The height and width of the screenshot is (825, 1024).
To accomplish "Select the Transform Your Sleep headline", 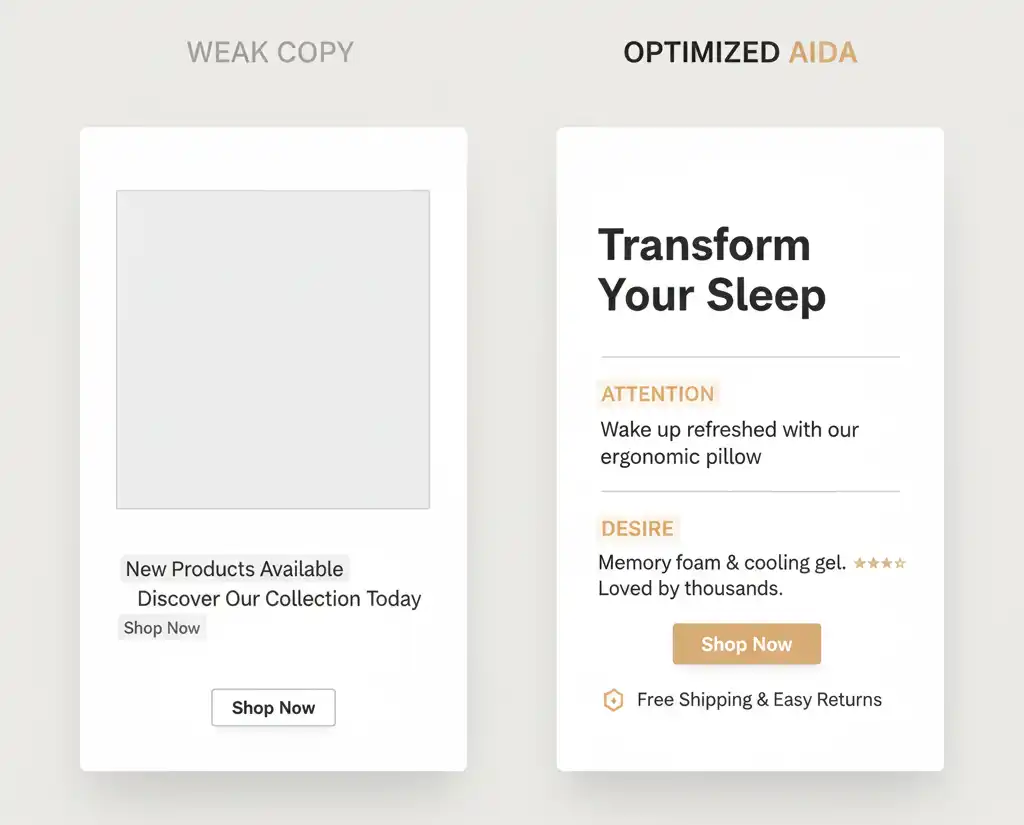I will click(x=712, y=270).
